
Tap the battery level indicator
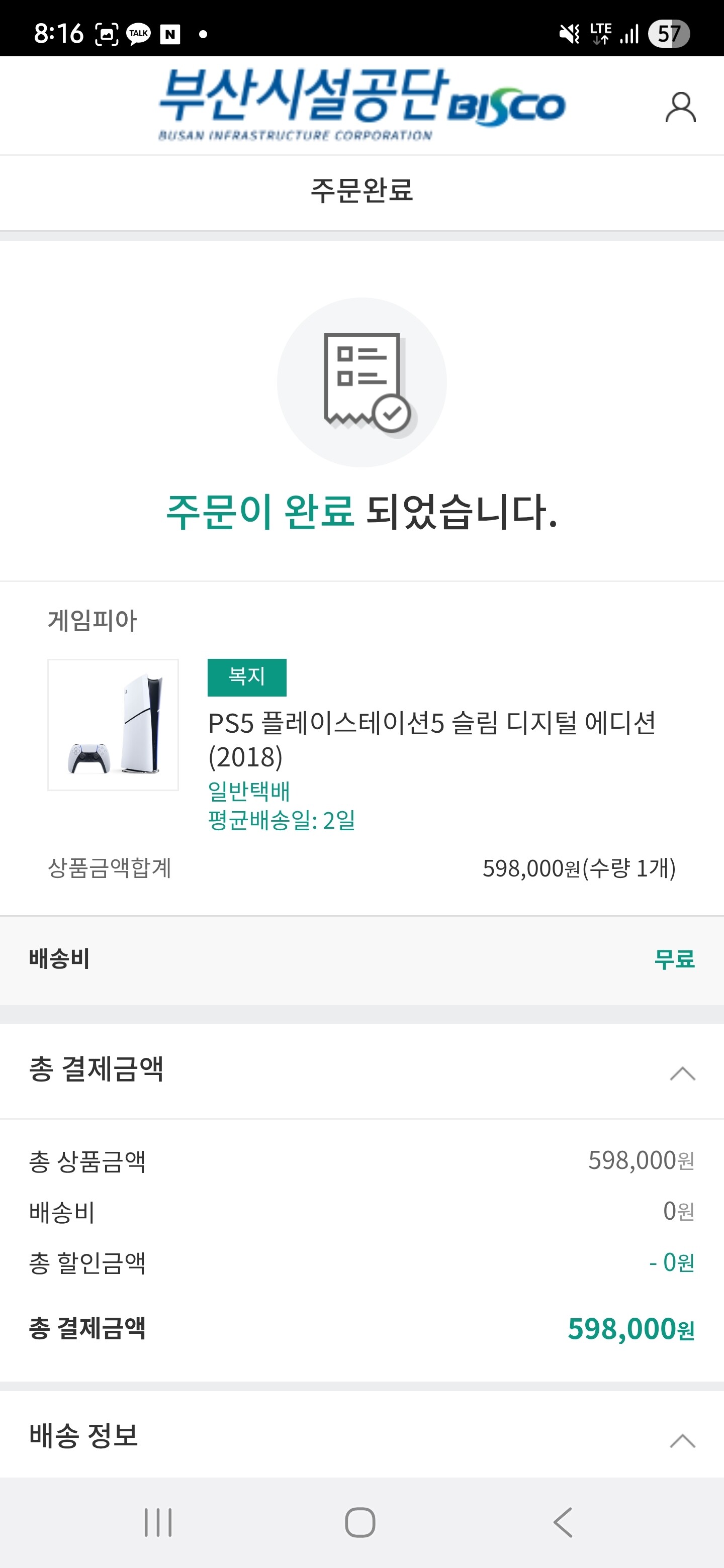pyautogui.click(x=668, y=34)
